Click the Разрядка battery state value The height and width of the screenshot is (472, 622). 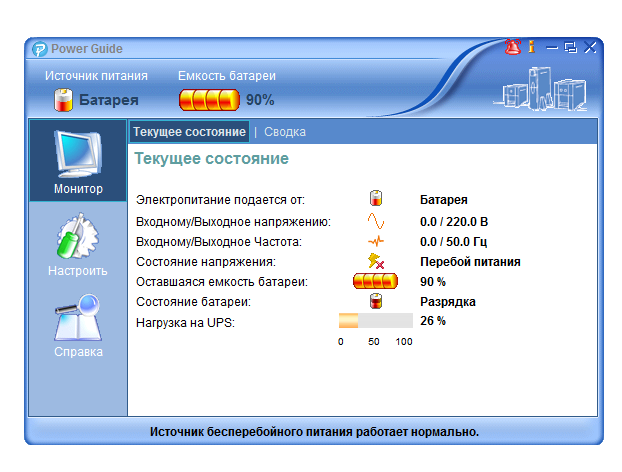pos(447,302)
